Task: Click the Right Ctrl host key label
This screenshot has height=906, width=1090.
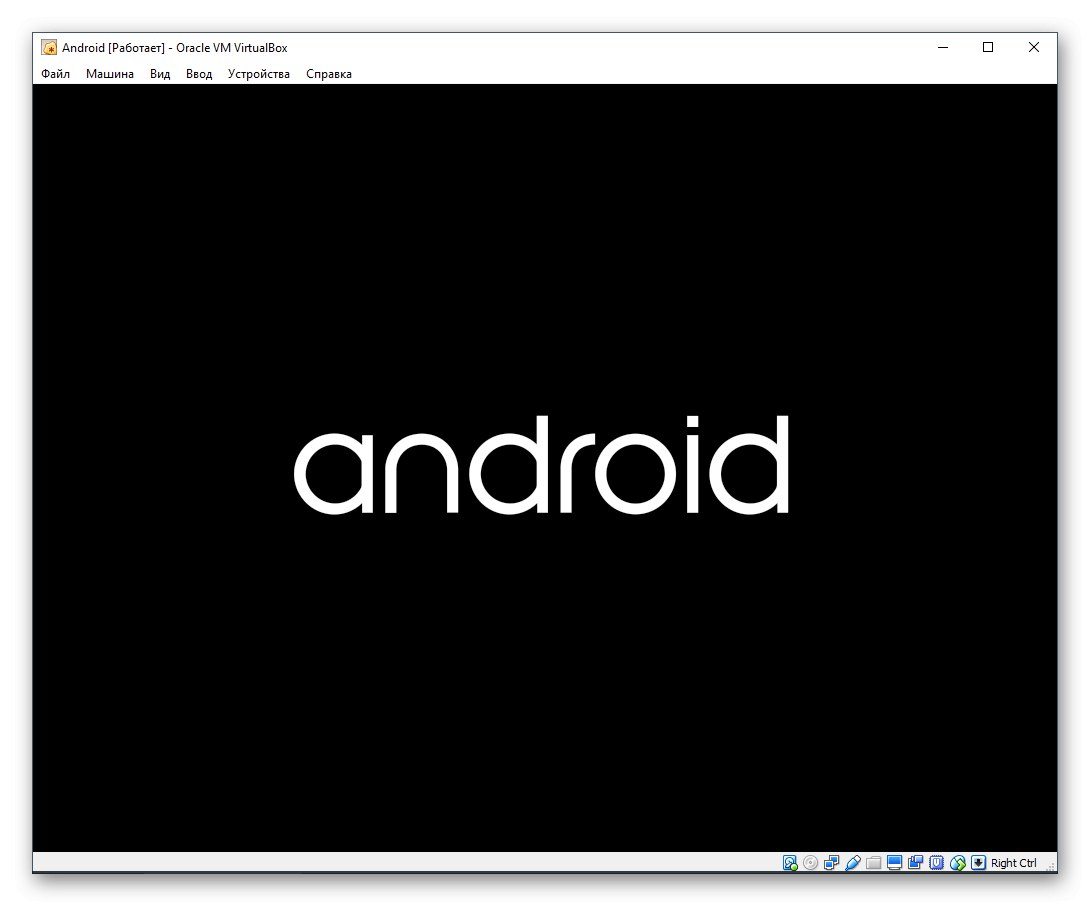Action: coord(1014,863)
